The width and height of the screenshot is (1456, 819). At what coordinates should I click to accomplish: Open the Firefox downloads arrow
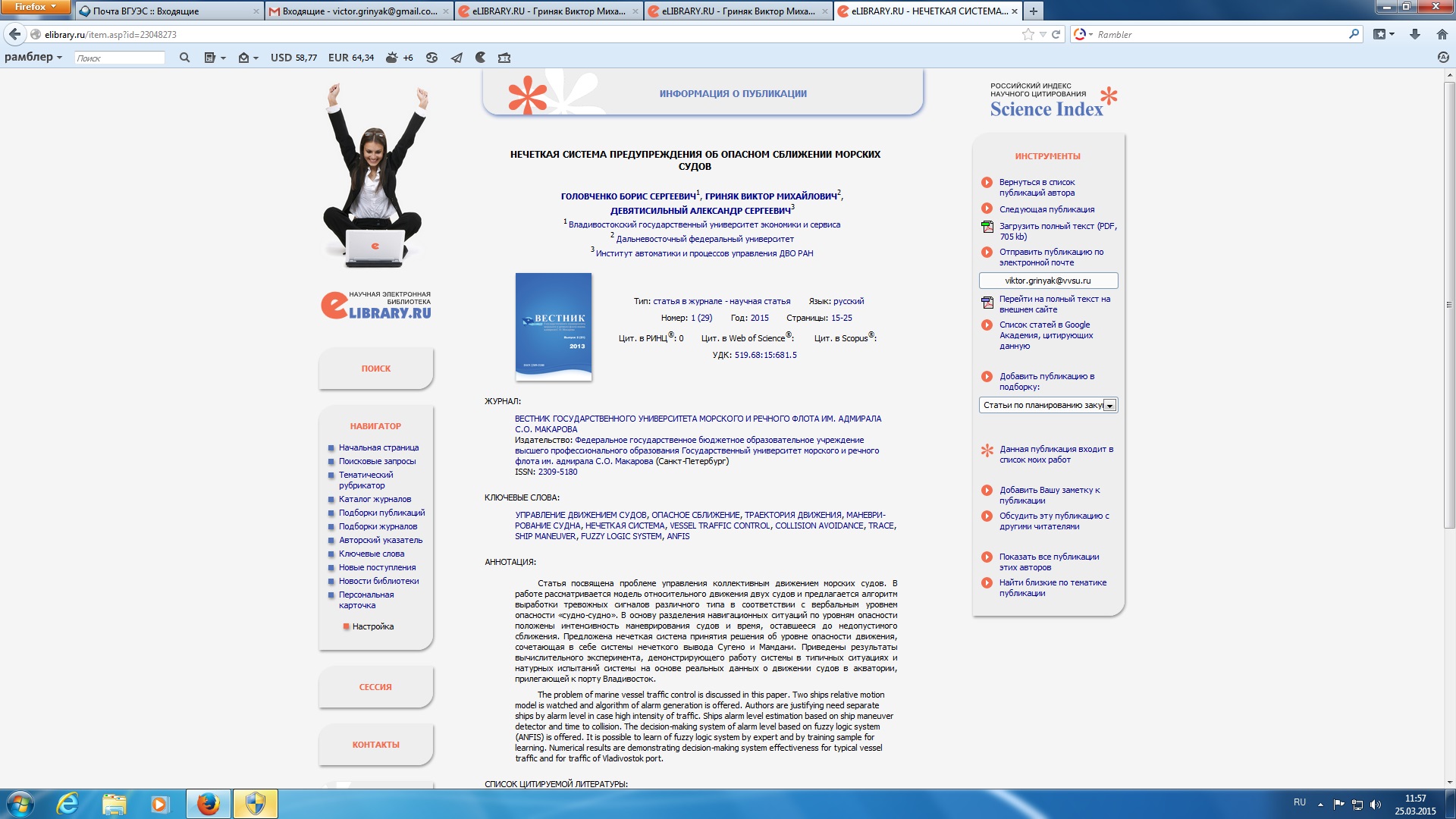click(1414, 34)
